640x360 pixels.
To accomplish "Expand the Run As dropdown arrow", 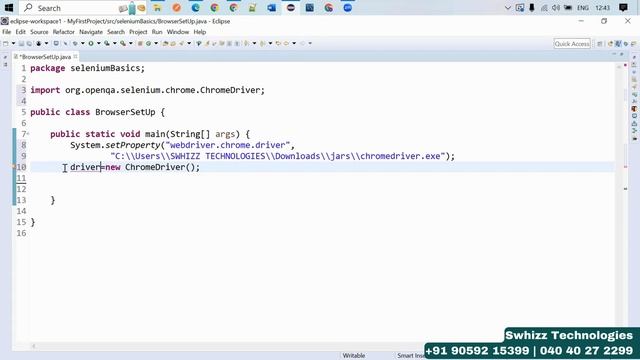I will click(x=98, y=43).
